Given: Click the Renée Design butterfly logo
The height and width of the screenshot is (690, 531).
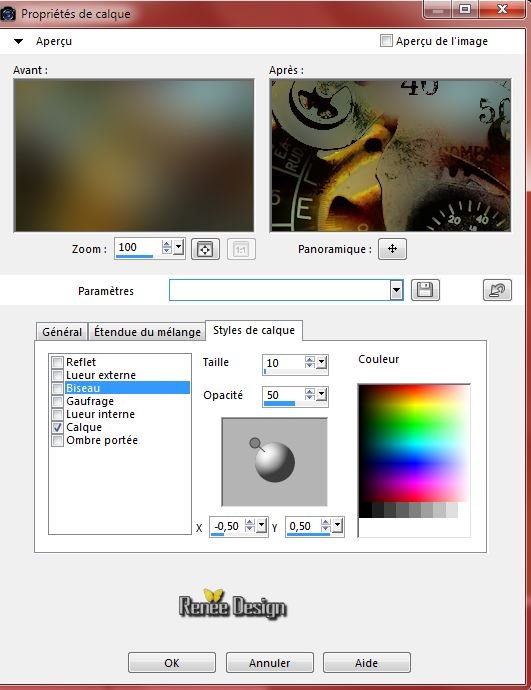Looking at the screenshot, I should 233,604.
